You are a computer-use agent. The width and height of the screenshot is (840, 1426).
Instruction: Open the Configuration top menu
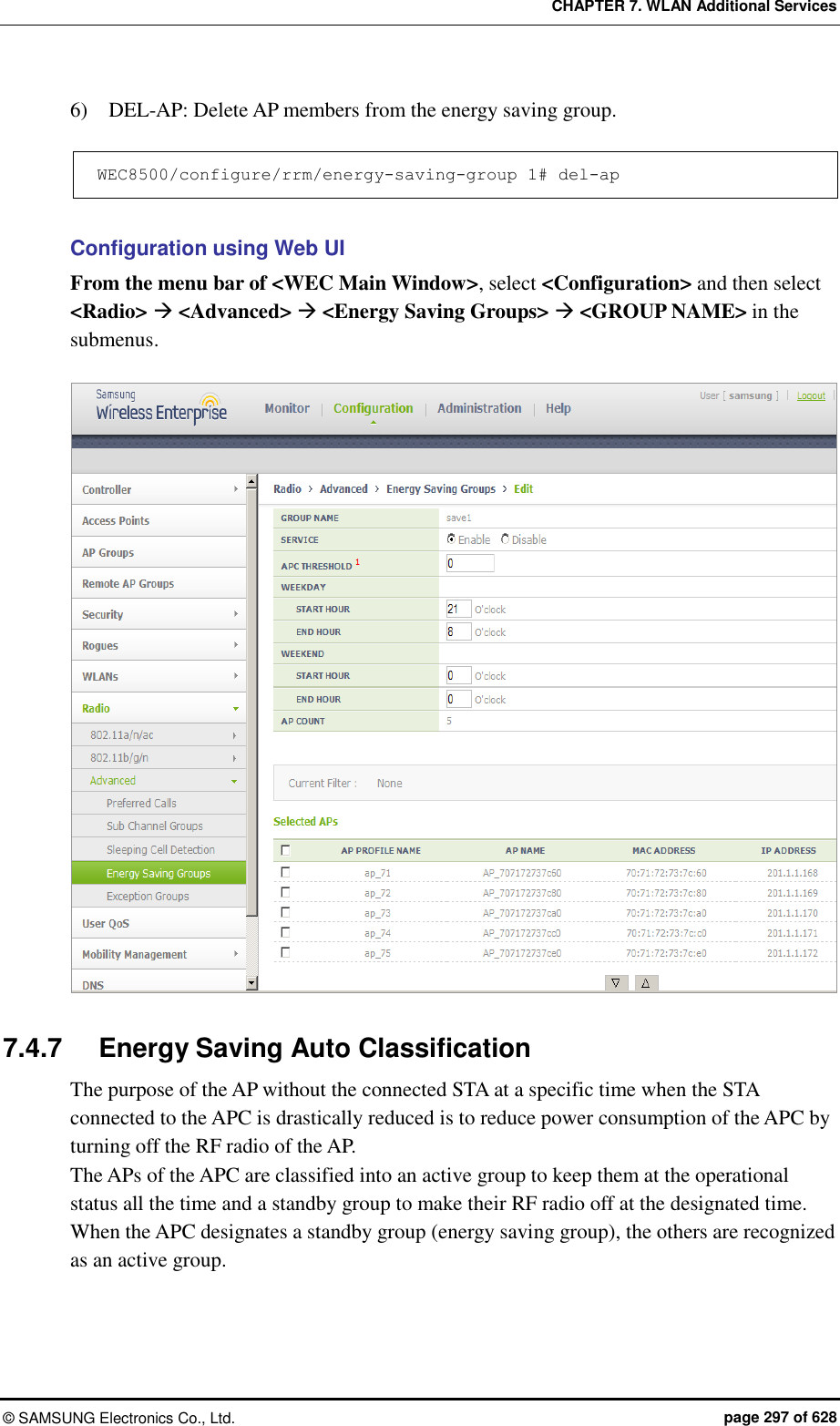coord(374,408)
